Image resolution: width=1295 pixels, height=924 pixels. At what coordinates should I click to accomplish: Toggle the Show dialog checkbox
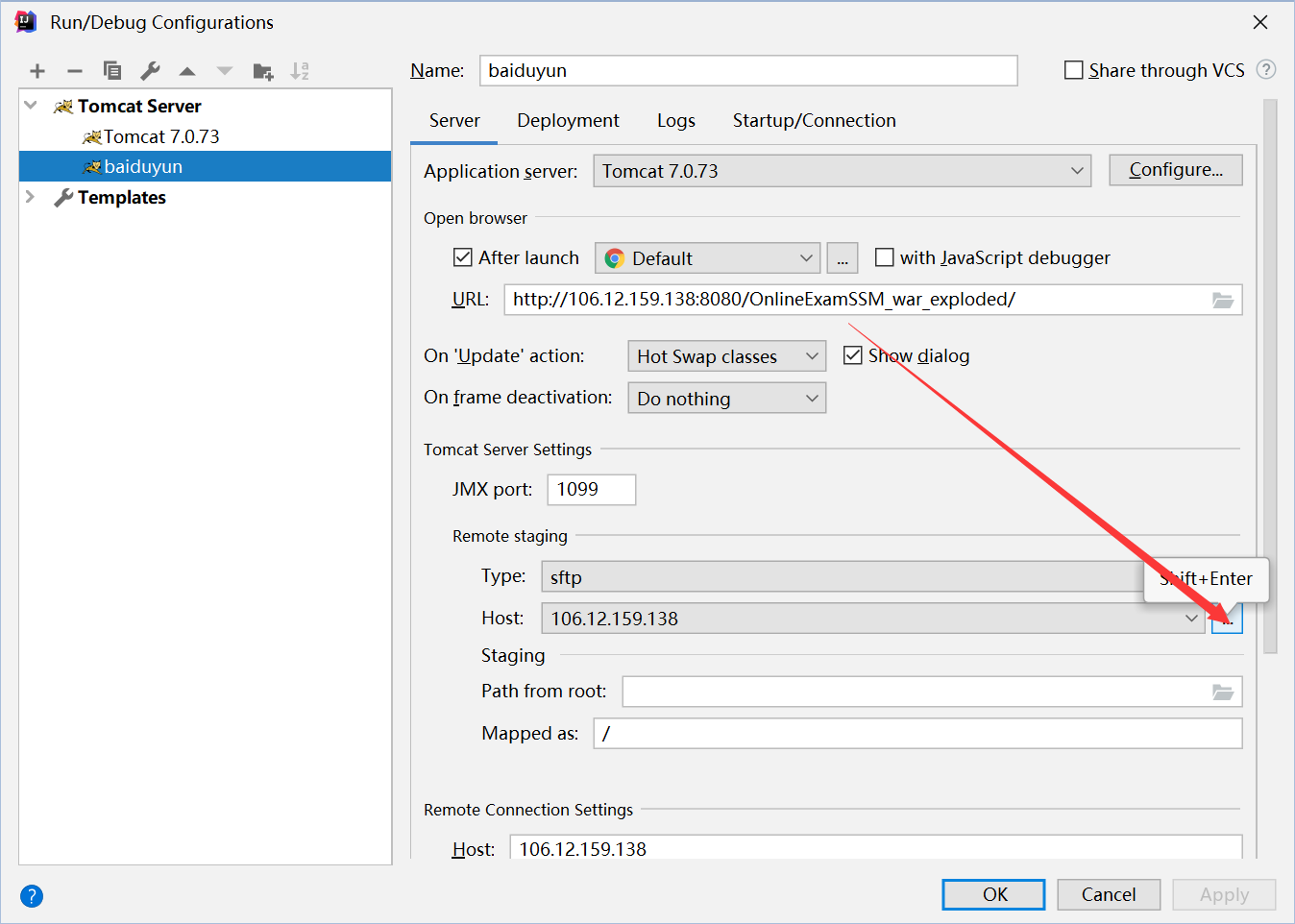pos(852,355)
